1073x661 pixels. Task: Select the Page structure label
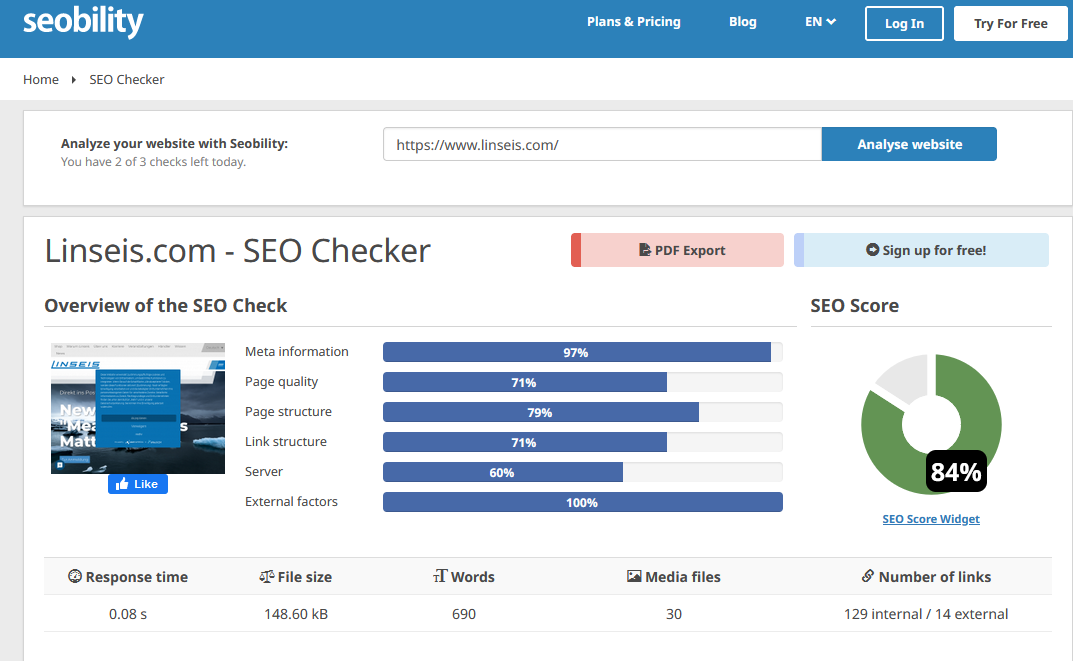pos(288,412)
